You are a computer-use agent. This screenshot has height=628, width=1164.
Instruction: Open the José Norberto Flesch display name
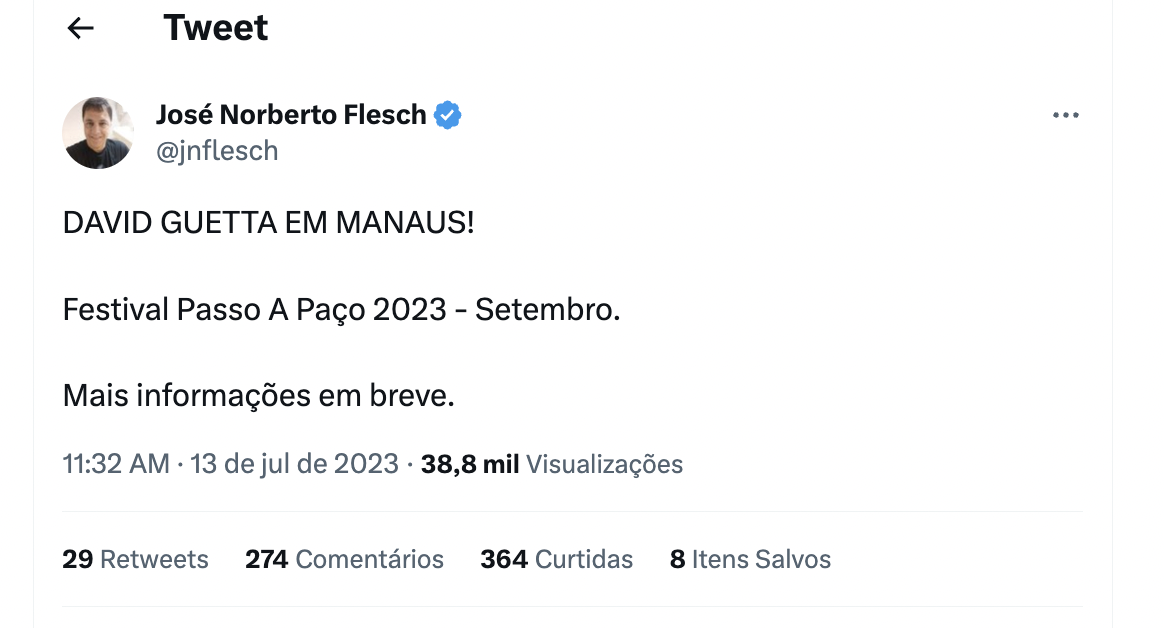pos(291,115)
